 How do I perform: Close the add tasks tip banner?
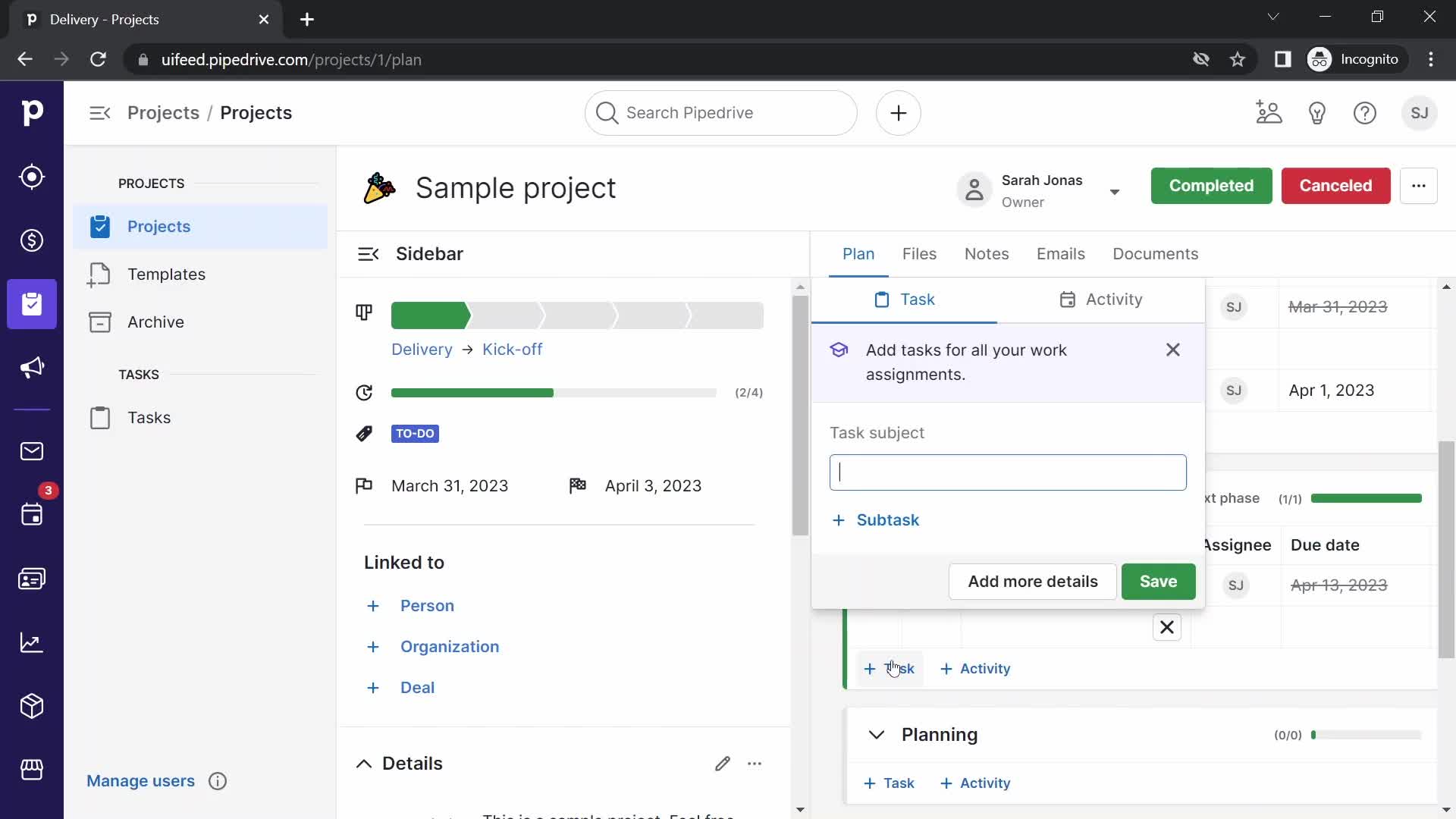coord(1173,350)
